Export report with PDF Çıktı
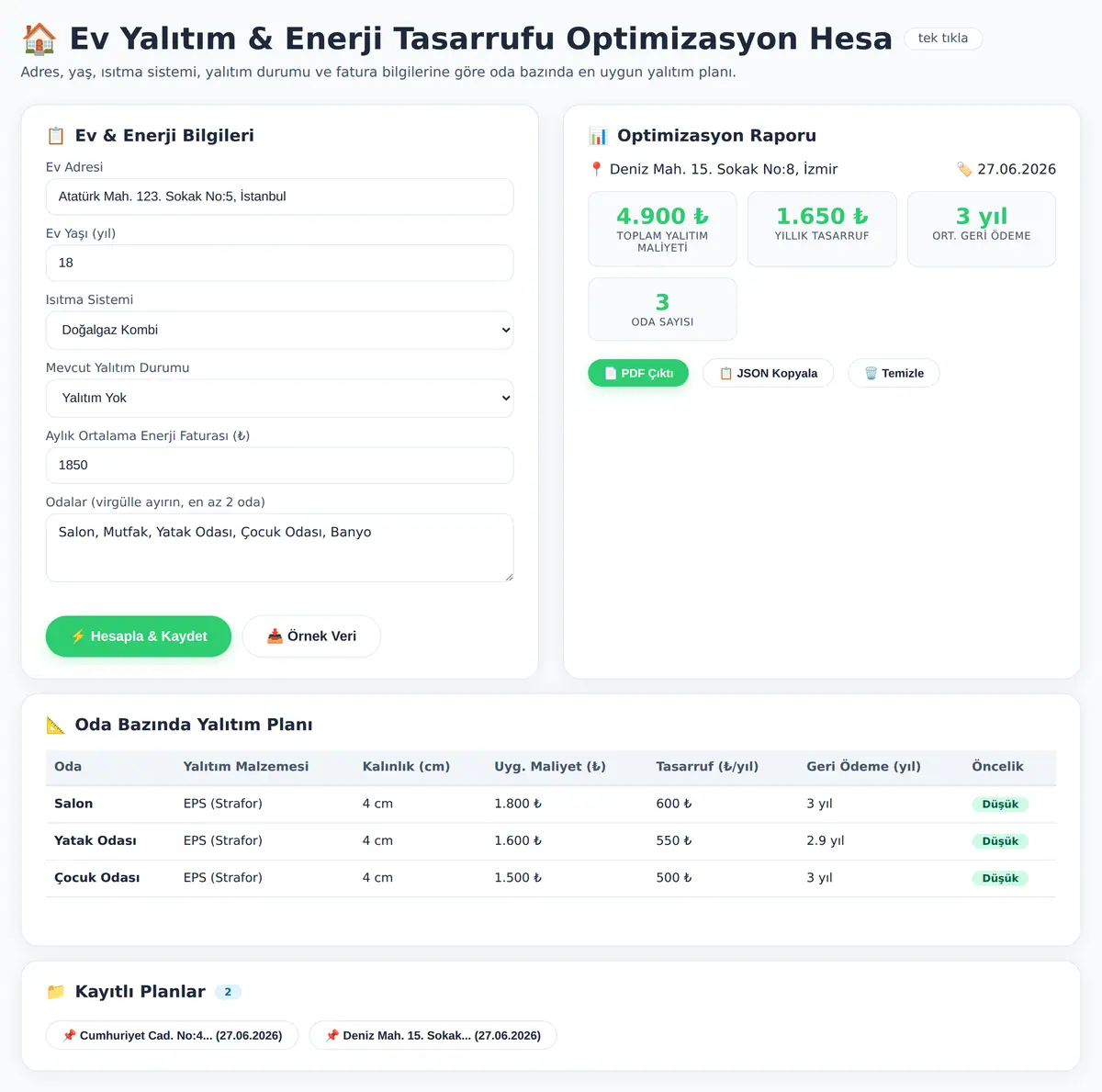1102x1092 pixels. click(x=638, y=373)
